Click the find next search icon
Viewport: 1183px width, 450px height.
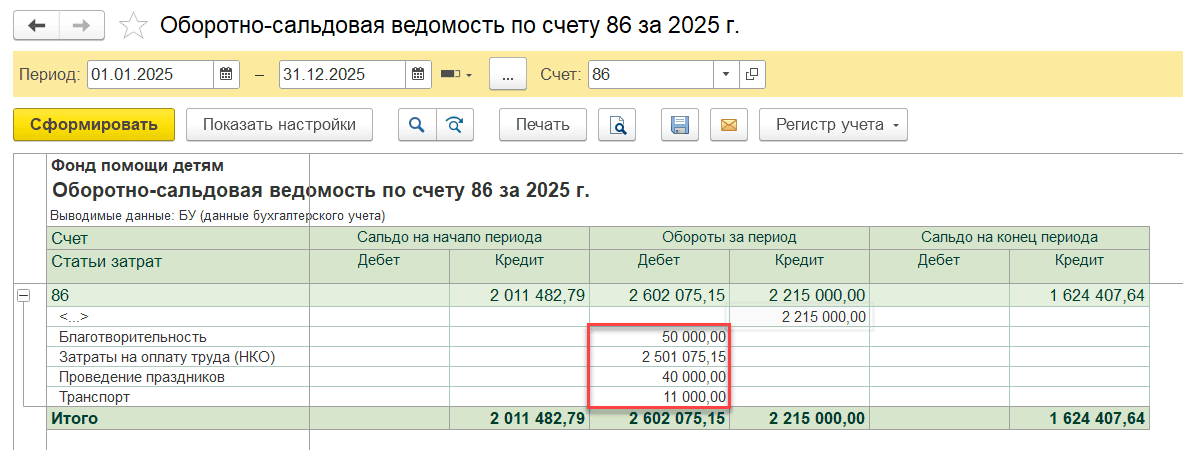click(455, 125)
